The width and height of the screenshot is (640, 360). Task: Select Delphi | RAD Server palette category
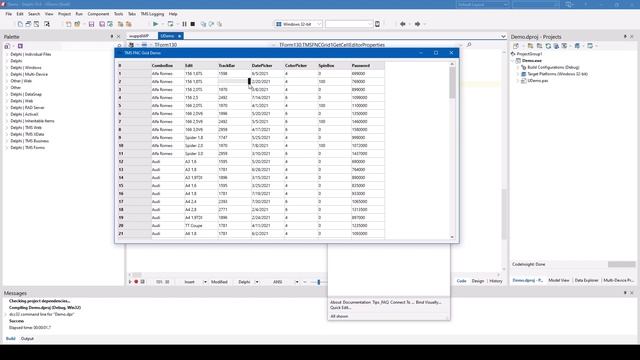pos(27,108)
